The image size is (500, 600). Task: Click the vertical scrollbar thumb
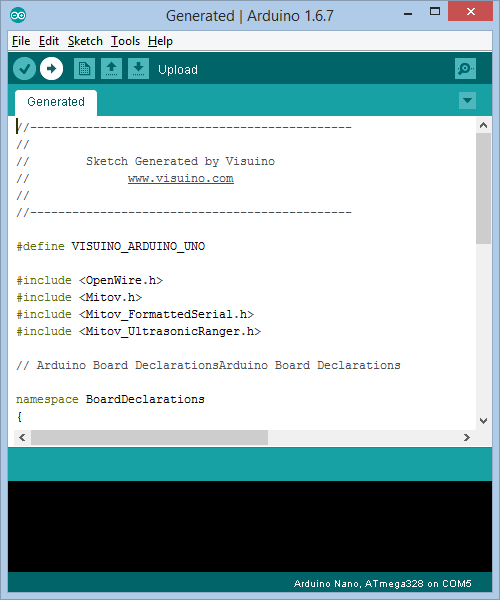(484, 188)
